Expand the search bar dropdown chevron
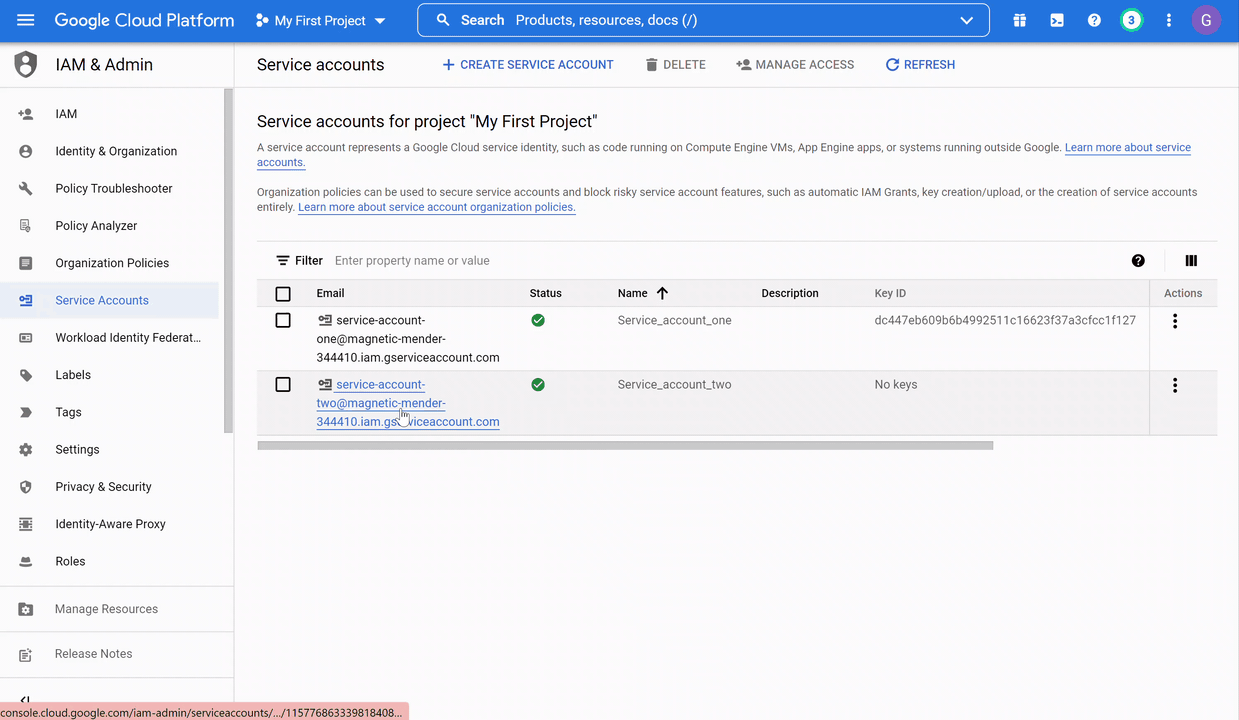This screenshot has width=1239, height=720. tap(966, 20)
